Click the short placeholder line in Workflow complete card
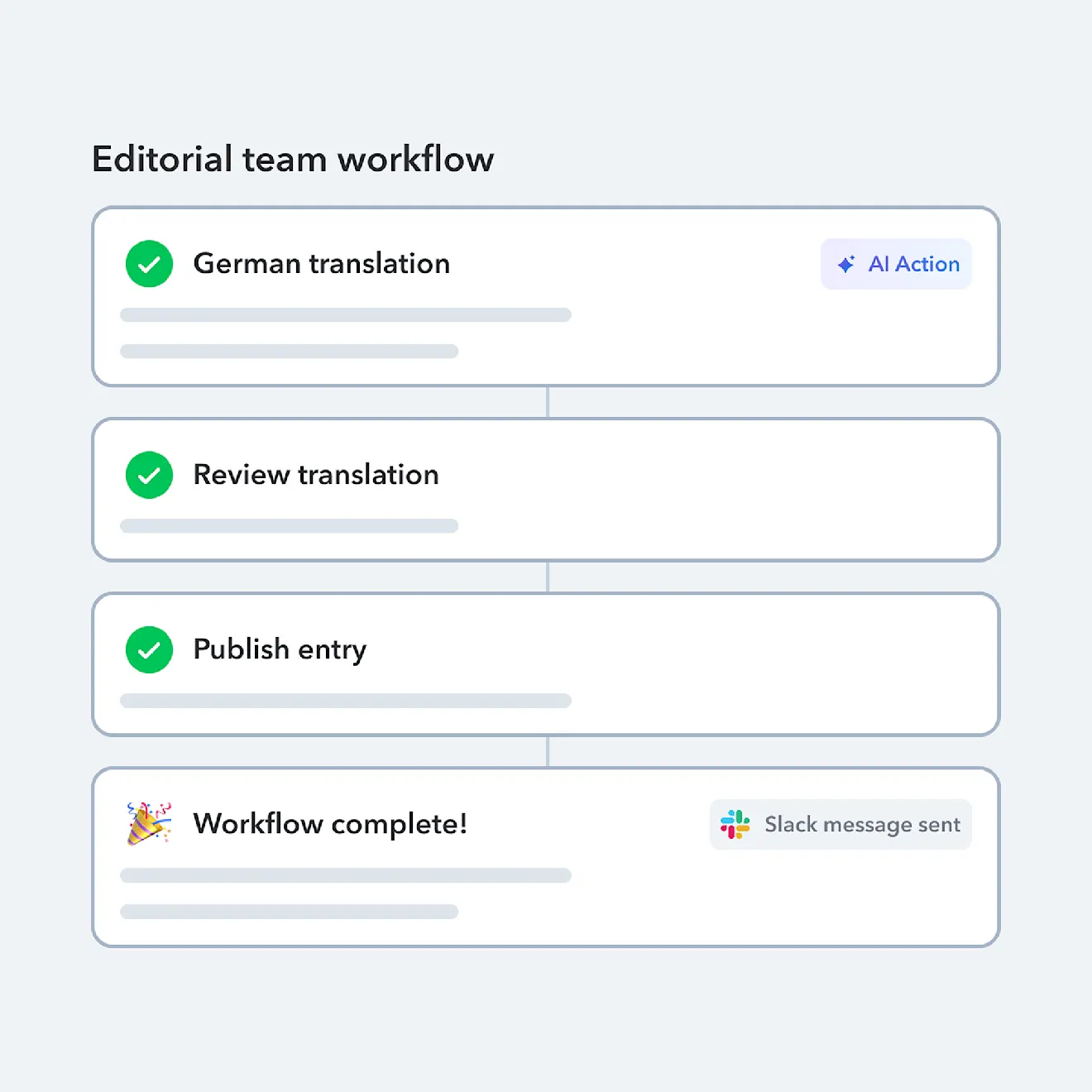This screenshot has width=1092, height=1092. pos(289,912)
